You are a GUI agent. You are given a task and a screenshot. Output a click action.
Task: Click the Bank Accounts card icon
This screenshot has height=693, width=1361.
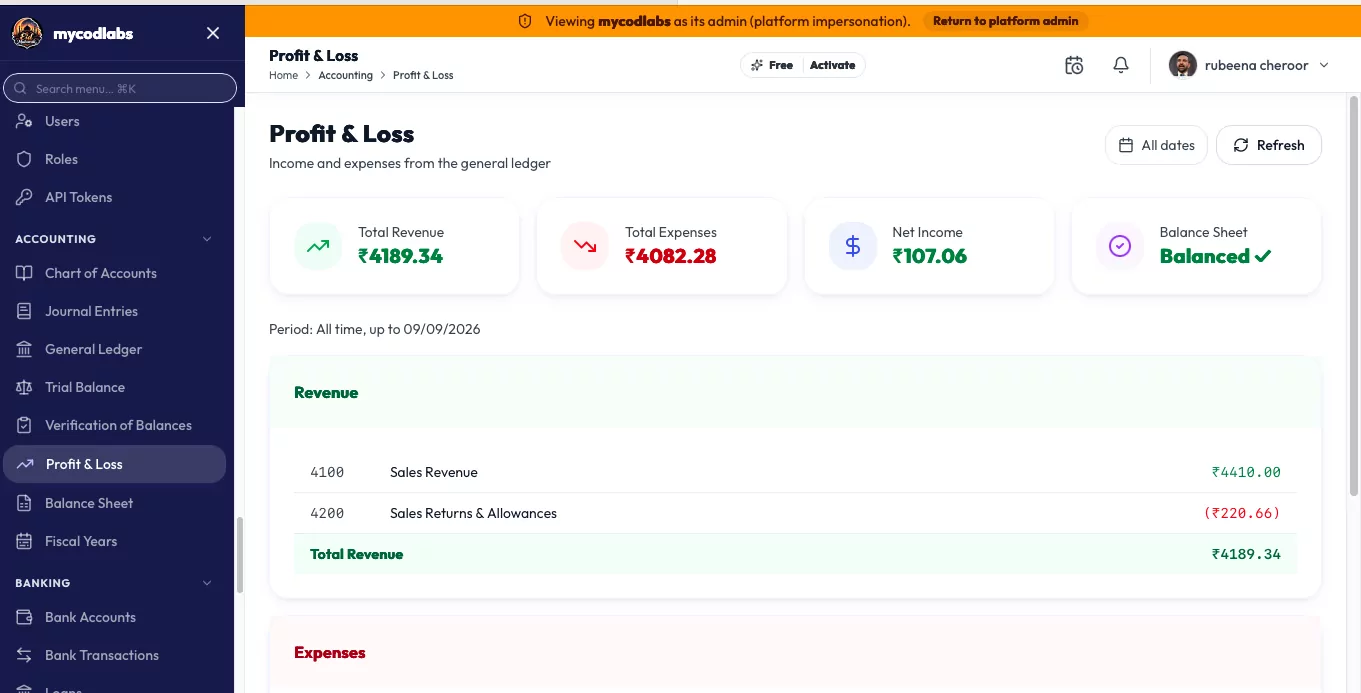pyautogui.click(x=25, y=617)
